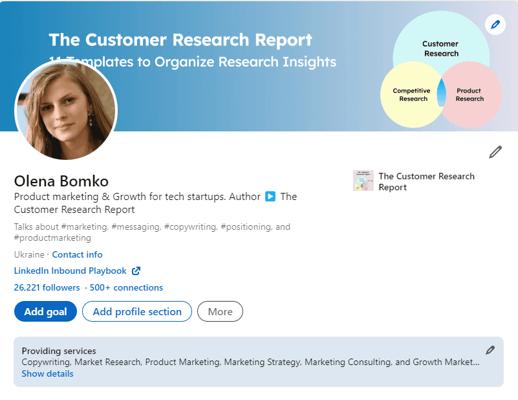Edit Providing services pencil icon
Screen dimensions: 518x400
490,350
